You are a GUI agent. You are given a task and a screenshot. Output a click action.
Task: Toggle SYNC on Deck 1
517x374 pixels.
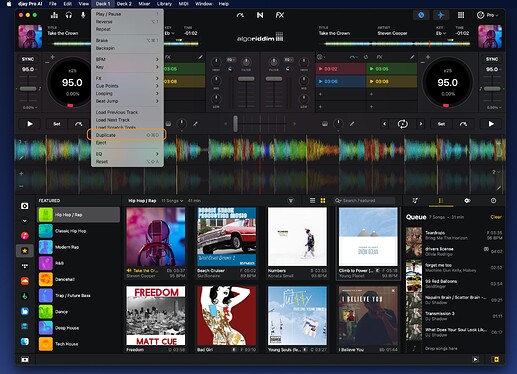pyautogui.click(x=28, y=59)
